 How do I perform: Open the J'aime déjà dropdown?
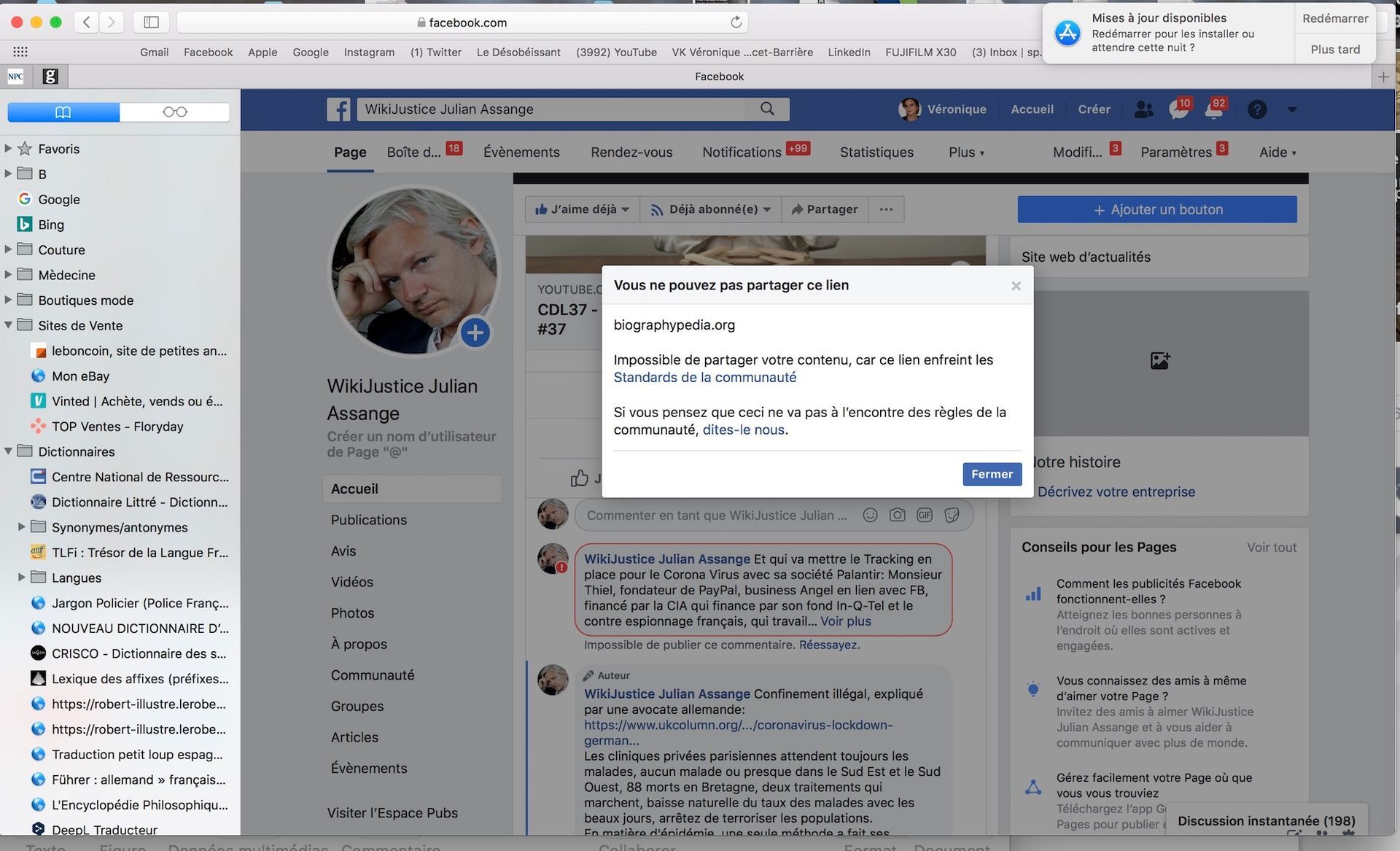coord(582,209)
